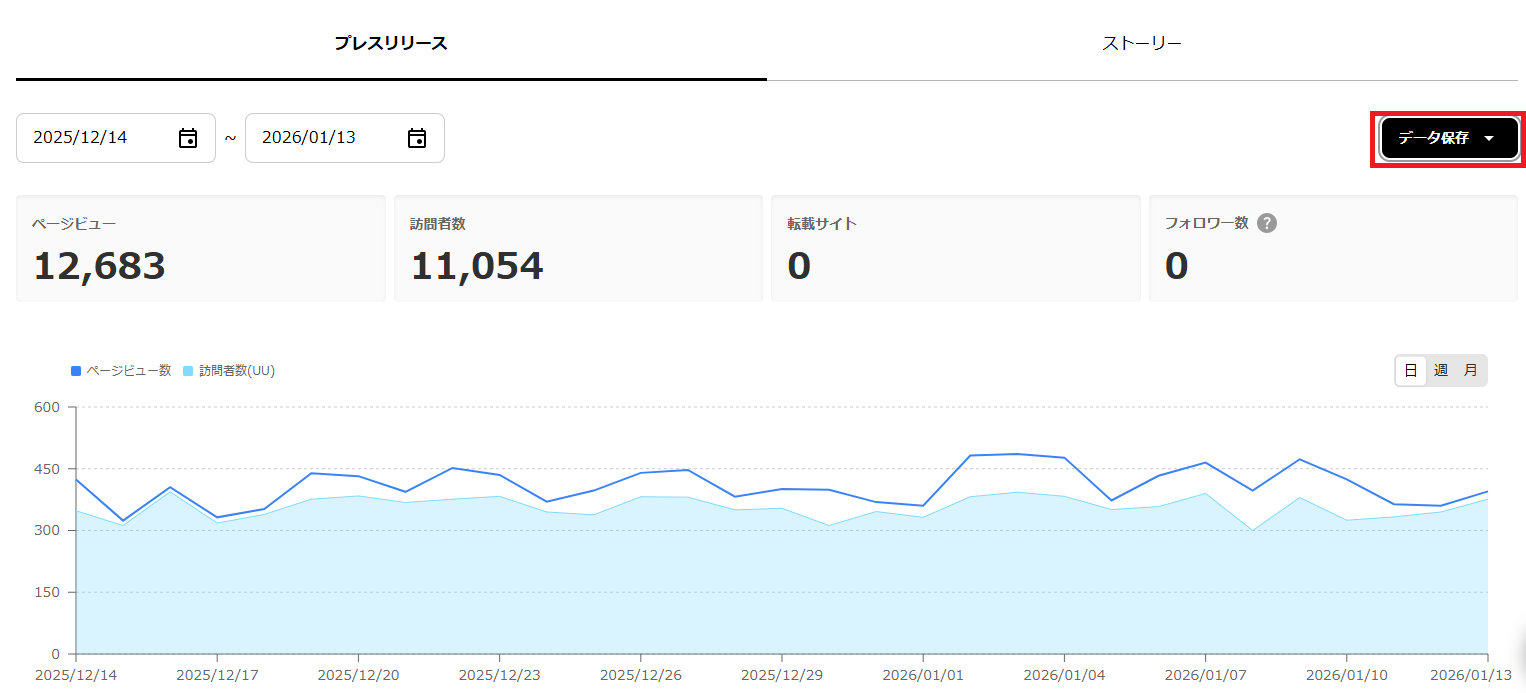
Task: Click the フォロワー数 summary card value
Action: (x=1177, y=267)
